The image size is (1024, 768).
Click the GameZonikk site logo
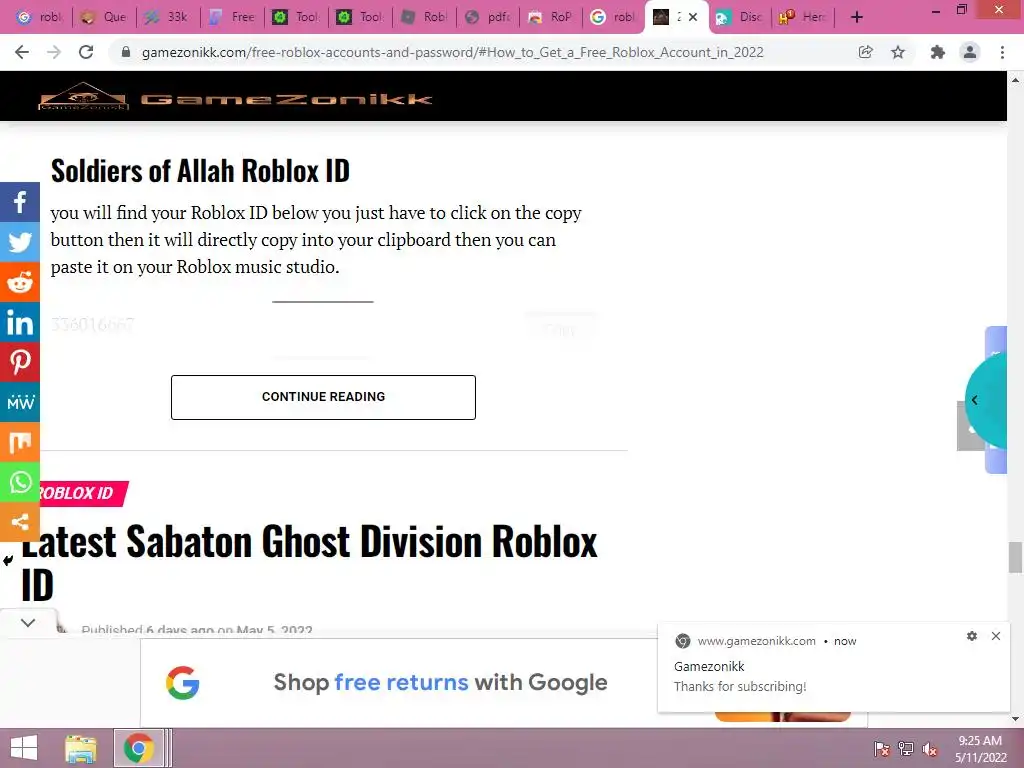[235, 98]
